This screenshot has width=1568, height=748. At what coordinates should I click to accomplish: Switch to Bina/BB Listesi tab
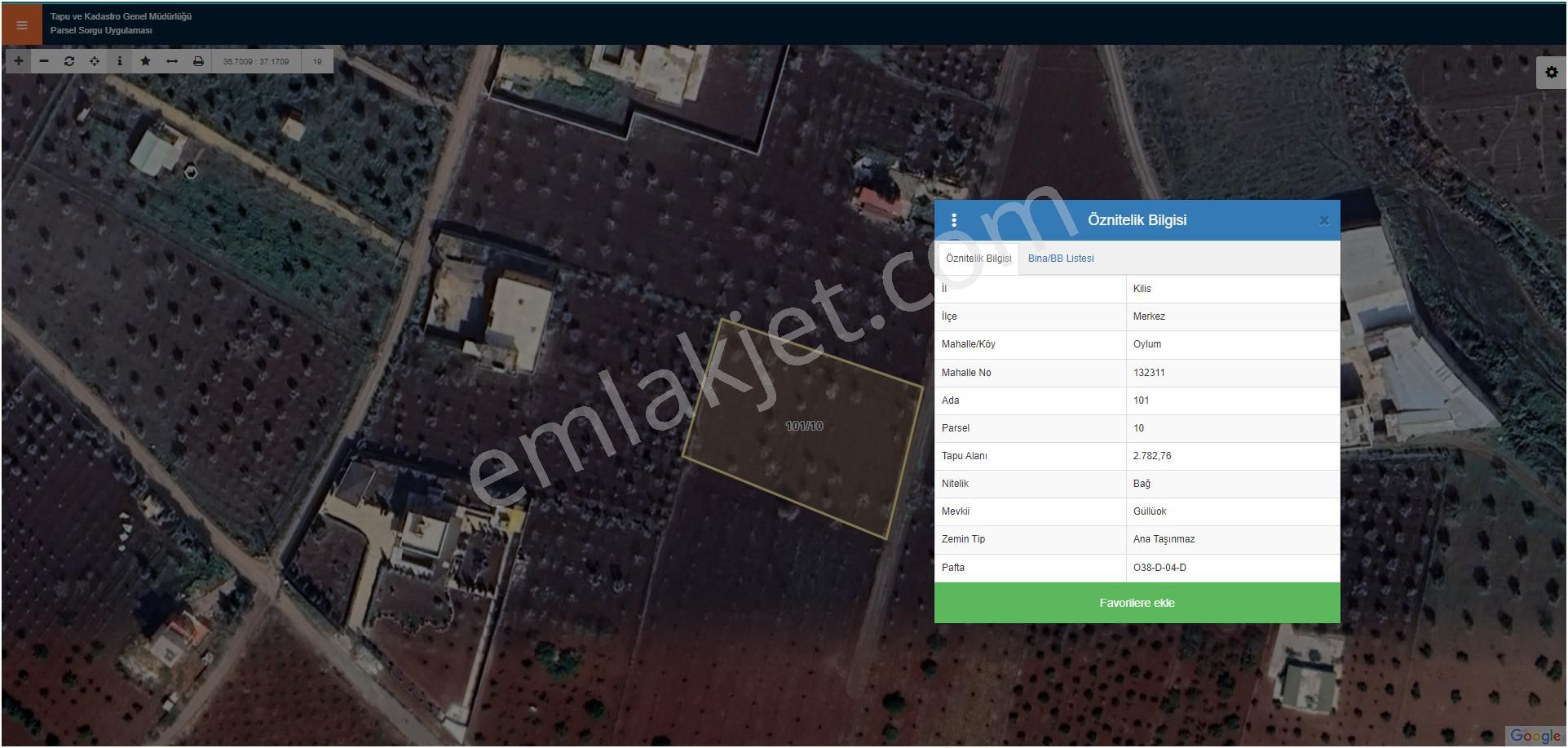coord(1061,259)
